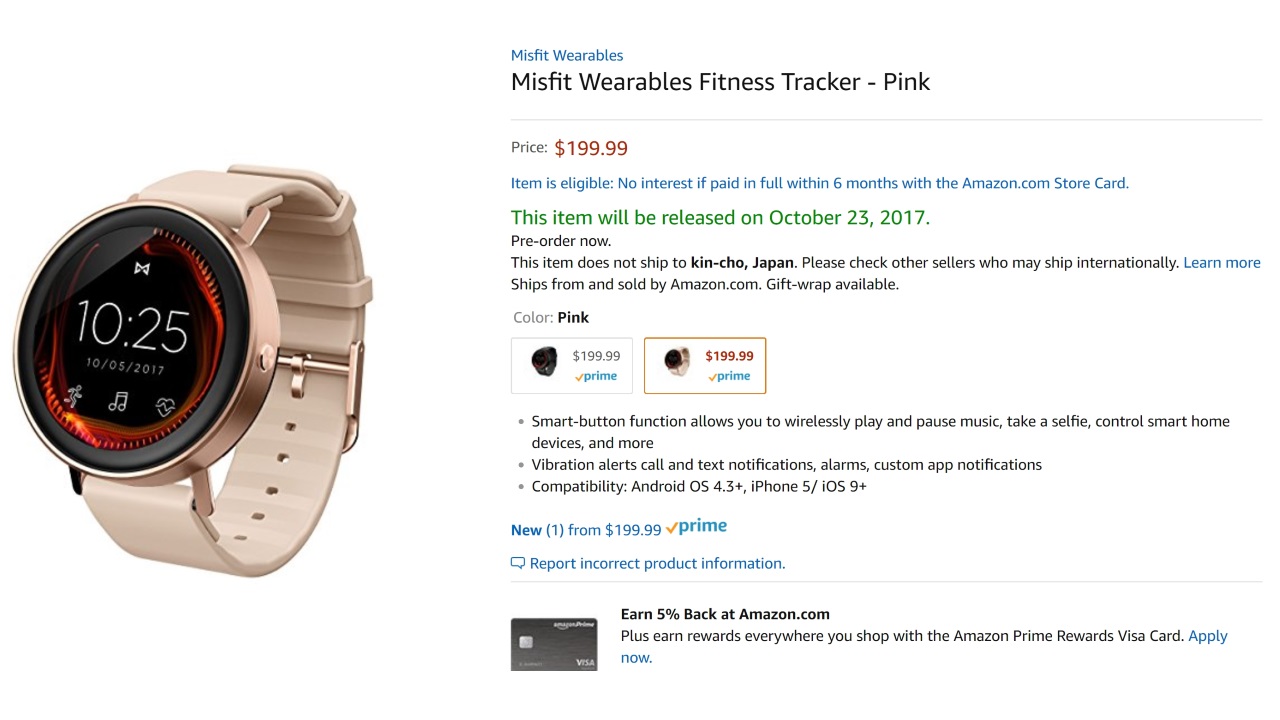Click the speech bubble report icon

pos(518,564)
